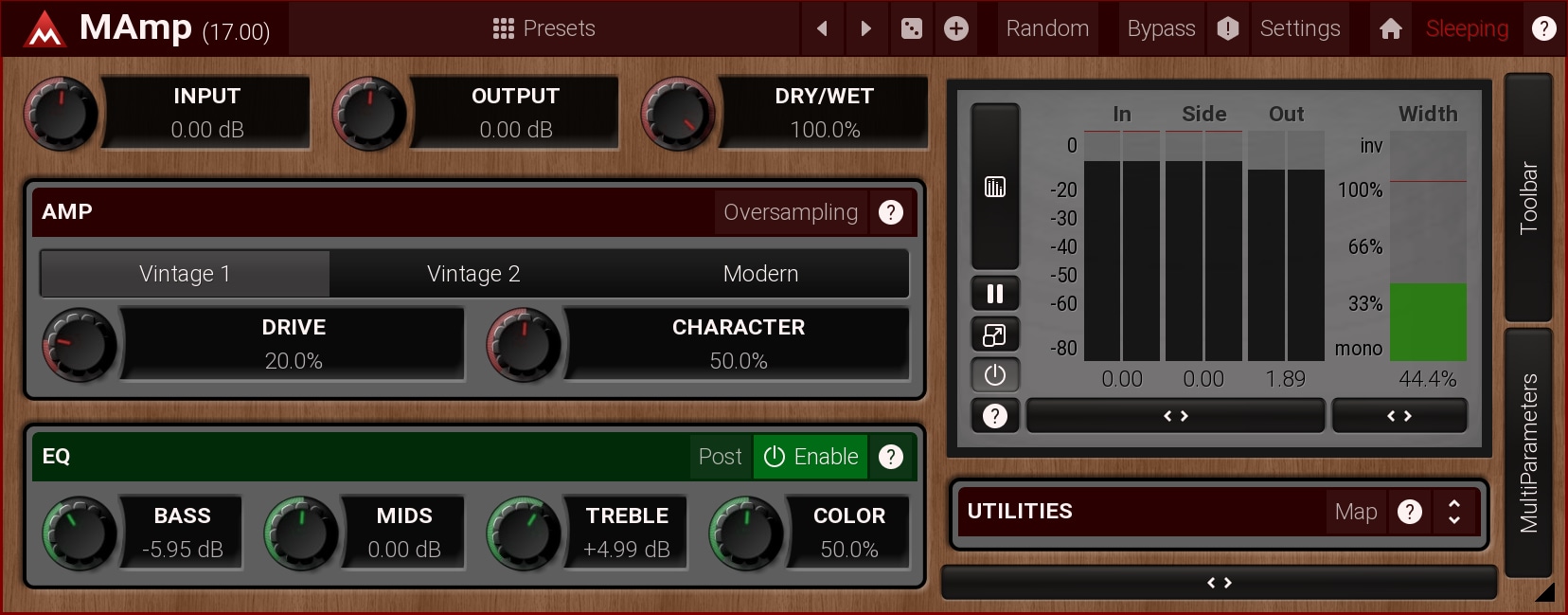Expand the Utilities section up-down arrows
1568x615 pixels.
coord(1454,512)
